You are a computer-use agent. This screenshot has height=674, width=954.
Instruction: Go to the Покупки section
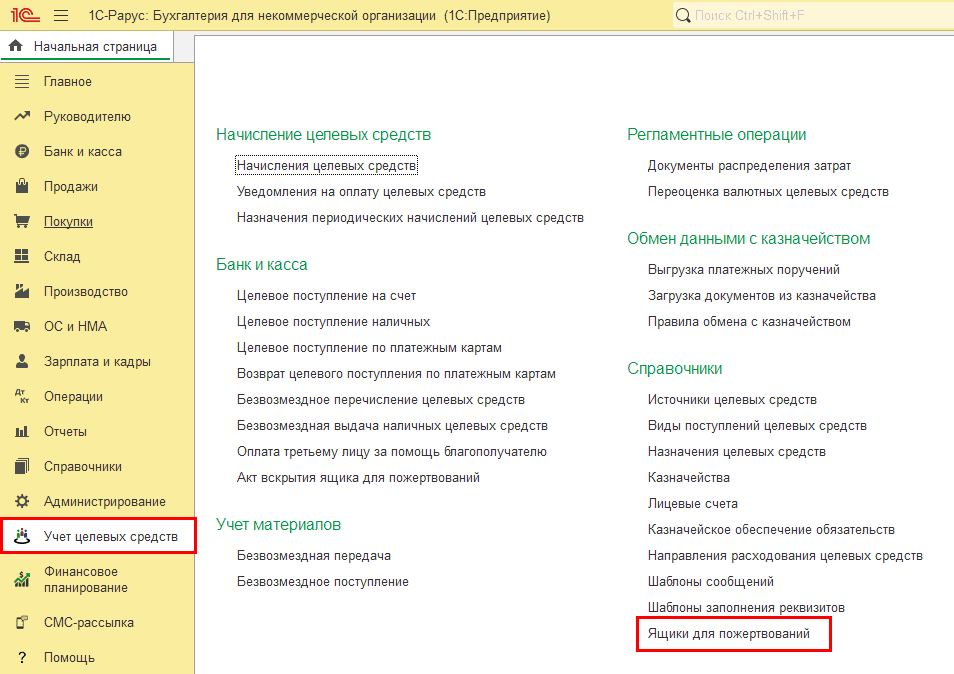click(x=68, y=221)
